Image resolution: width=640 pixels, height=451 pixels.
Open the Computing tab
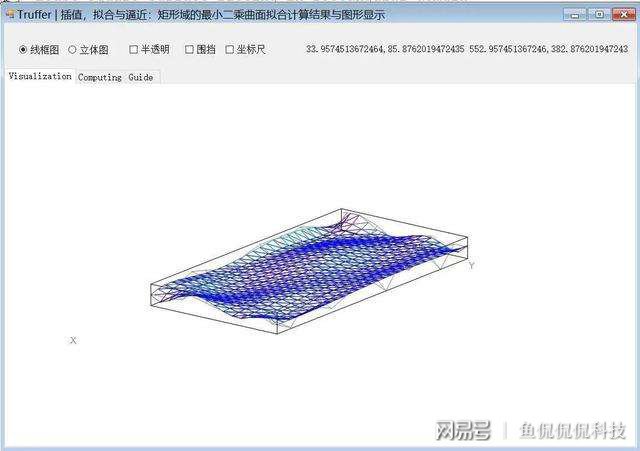[100, 77]
